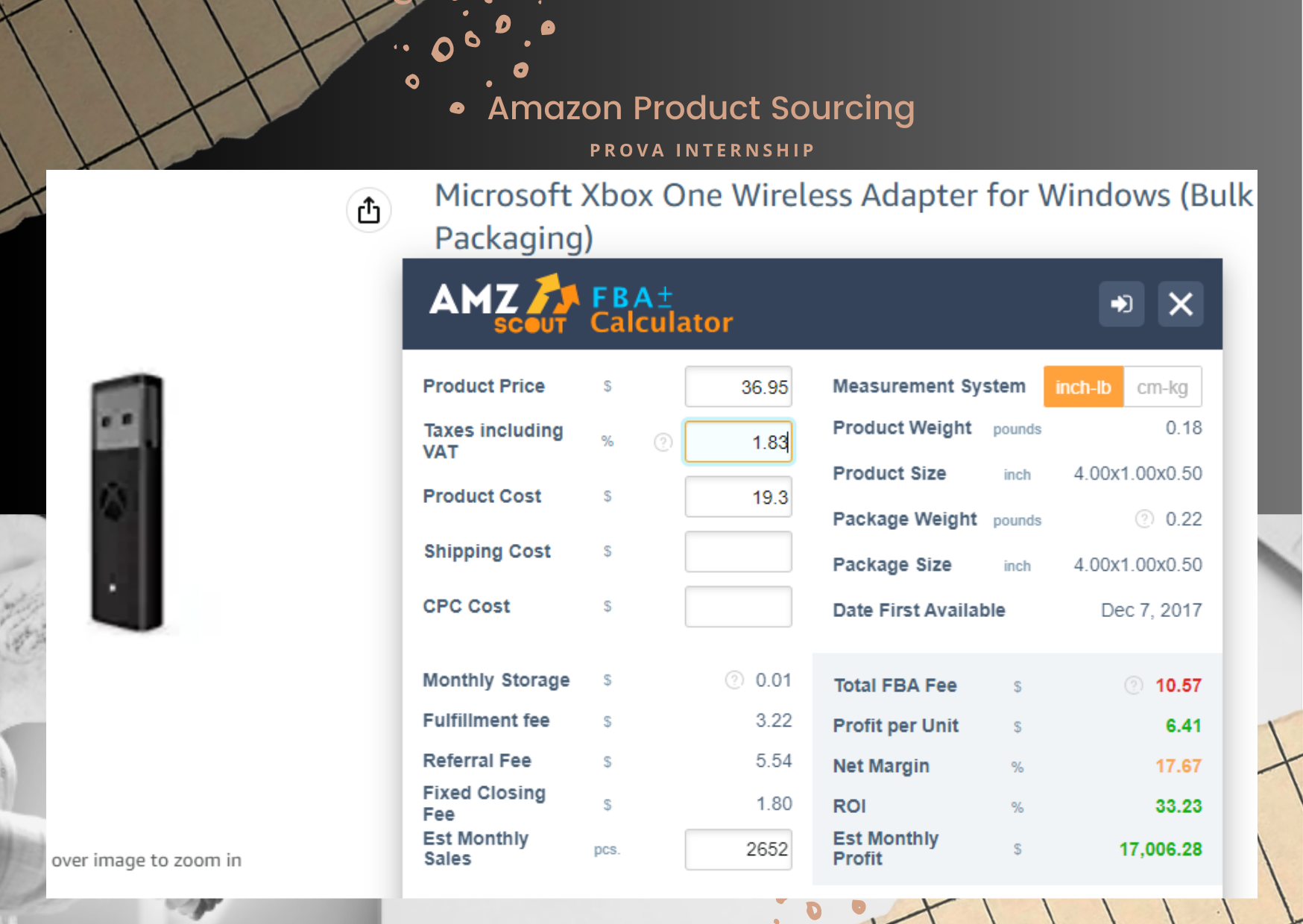Click the Amazon Product Sourcing heading
The height and width of the screenshot is (924, 1303).
pos(701,108)
